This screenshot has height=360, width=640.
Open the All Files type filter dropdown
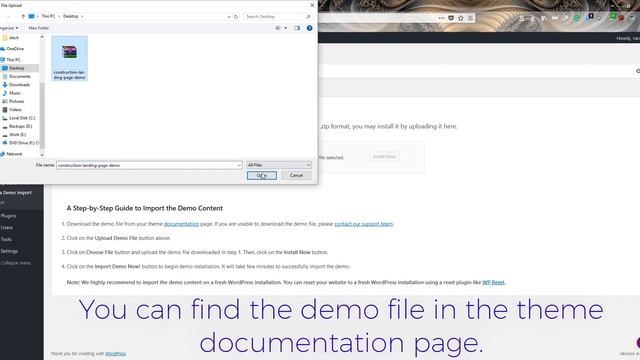pyautogui.click(x=279, y=165)
